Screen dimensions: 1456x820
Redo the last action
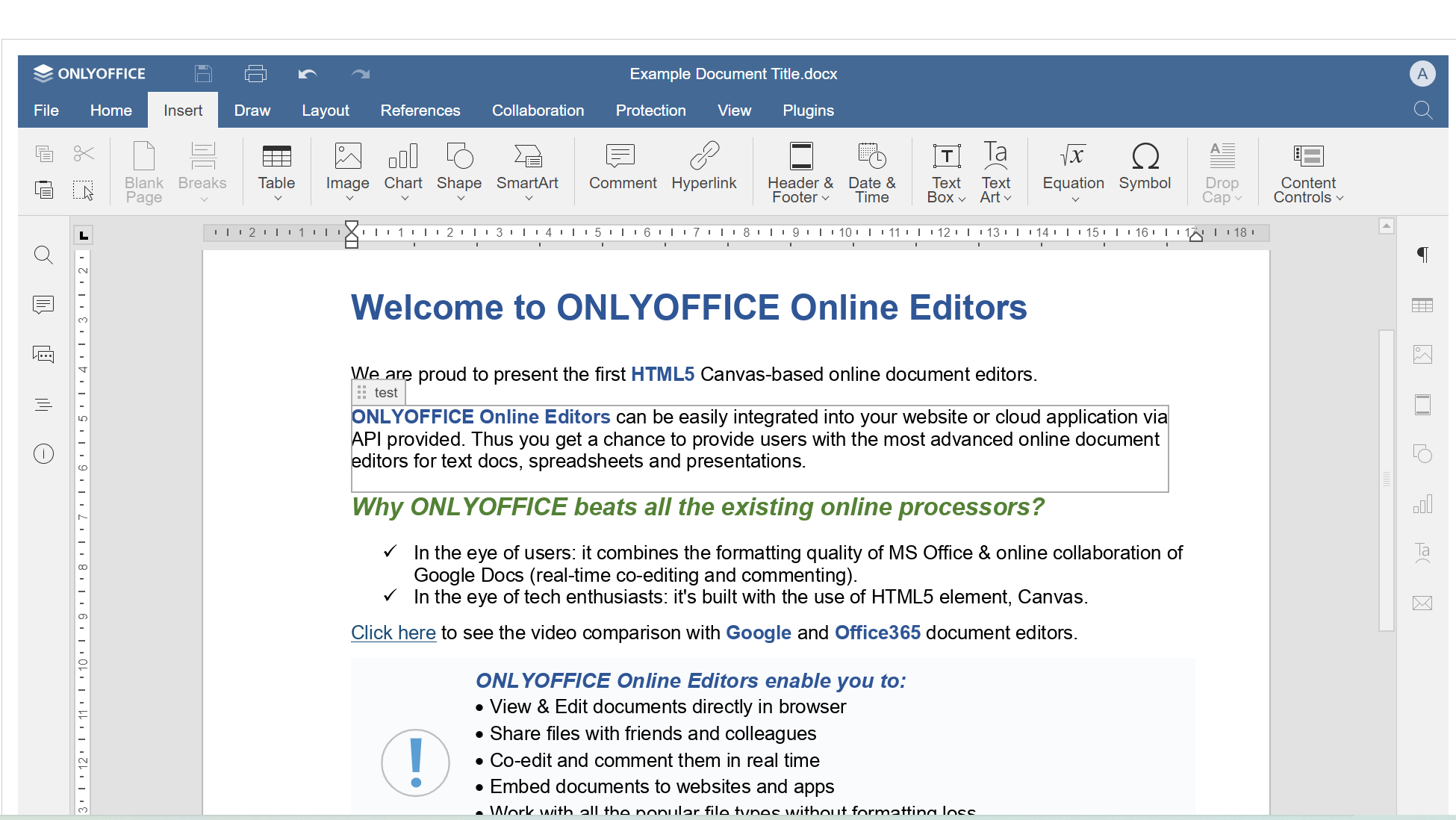(x=361, y=73)
